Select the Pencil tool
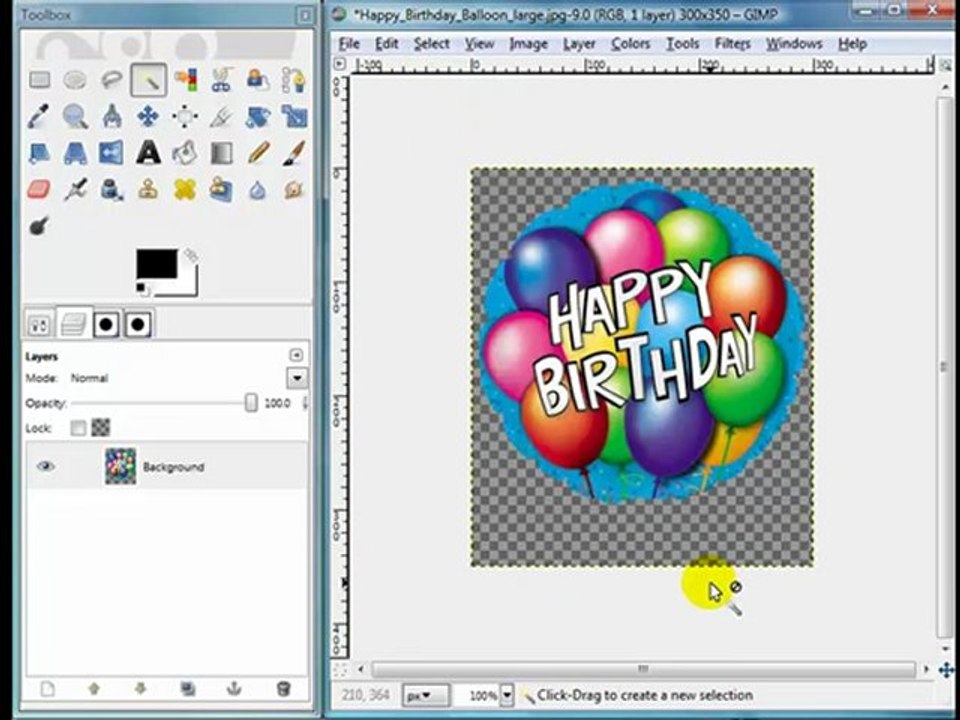Viewport: 960px width, 720px height. coord(258,152)
